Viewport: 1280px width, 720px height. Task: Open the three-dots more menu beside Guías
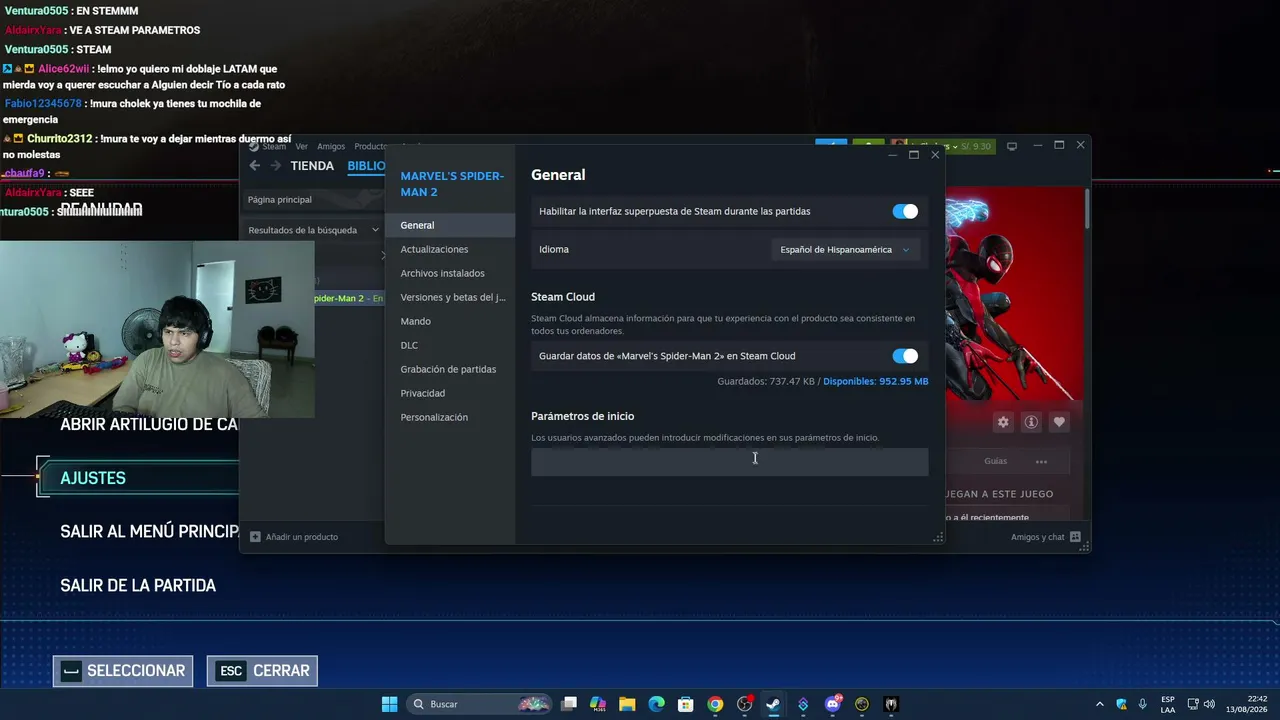tap(1041, 461)
